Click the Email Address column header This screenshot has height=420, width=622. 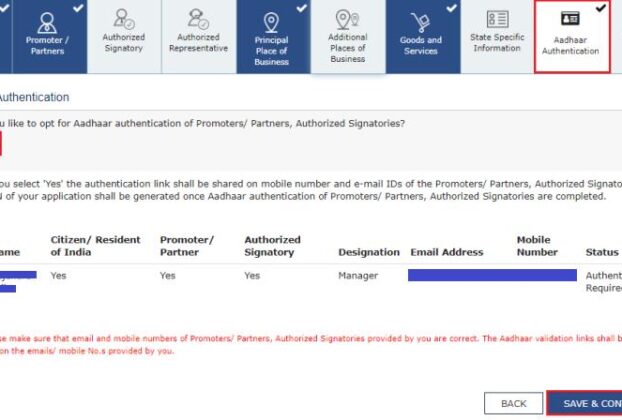pyautogui.click(x=446, y=253)
